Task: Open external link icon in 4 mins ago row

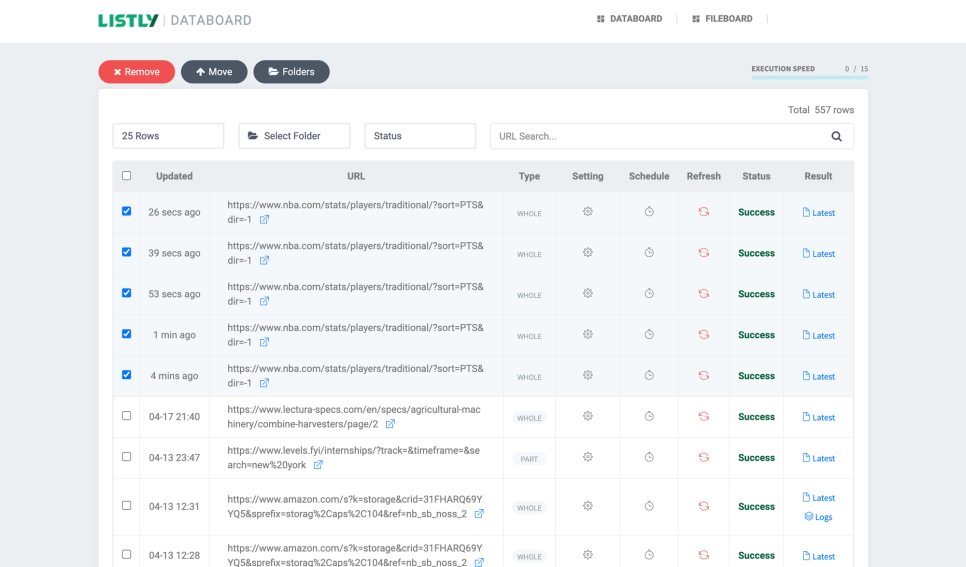Action: pyautogui.click(x=264, y=383)
